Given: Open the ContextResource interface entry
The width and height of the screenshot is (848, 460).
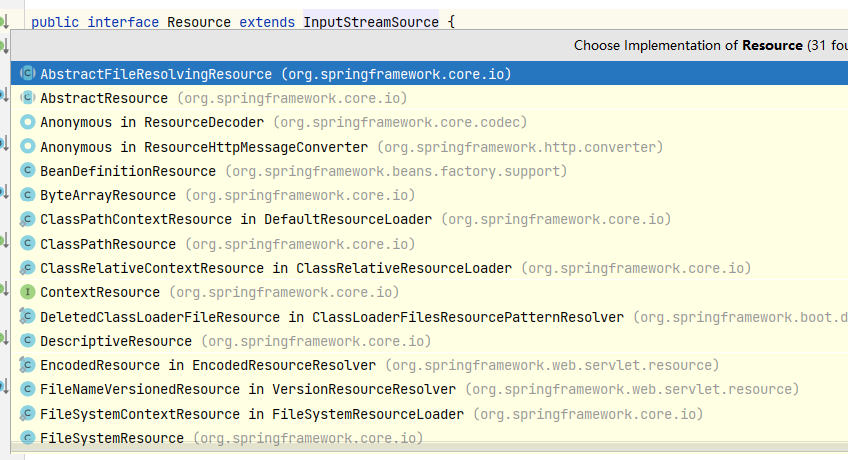Looking at the screenshot, I should [429, 292].
